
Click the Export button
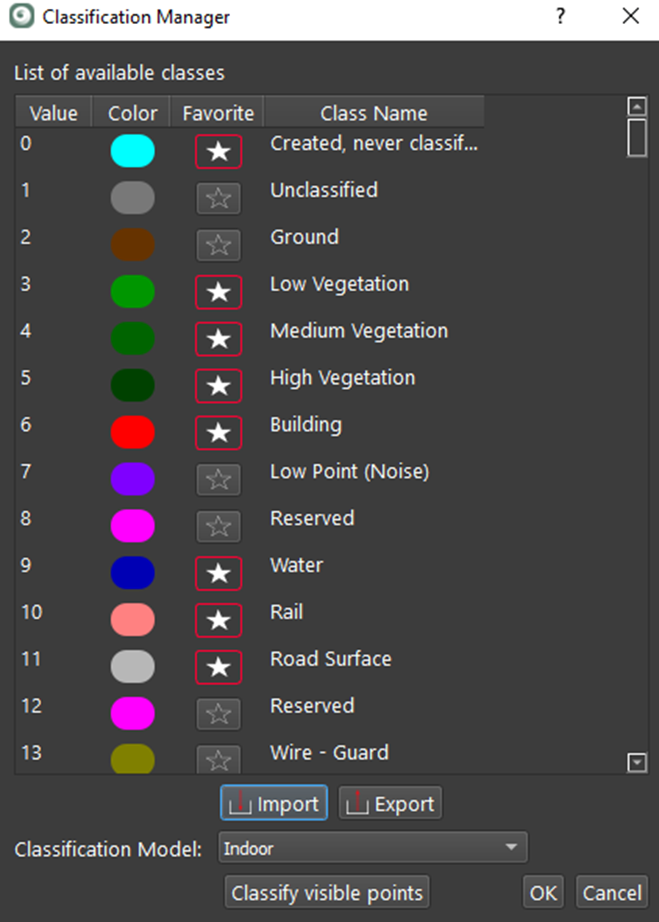pyautogui.click(x=390, y=804)
